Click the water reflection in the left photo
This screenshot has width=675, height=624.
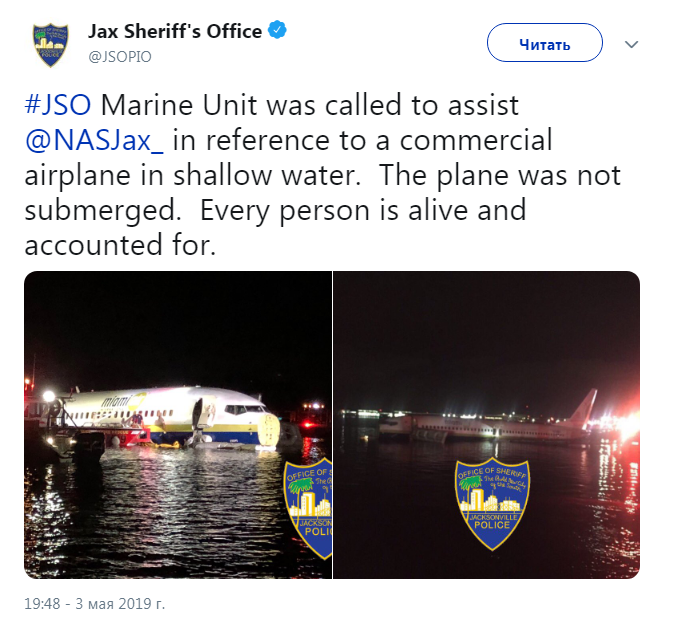click(x=155, y=510)
